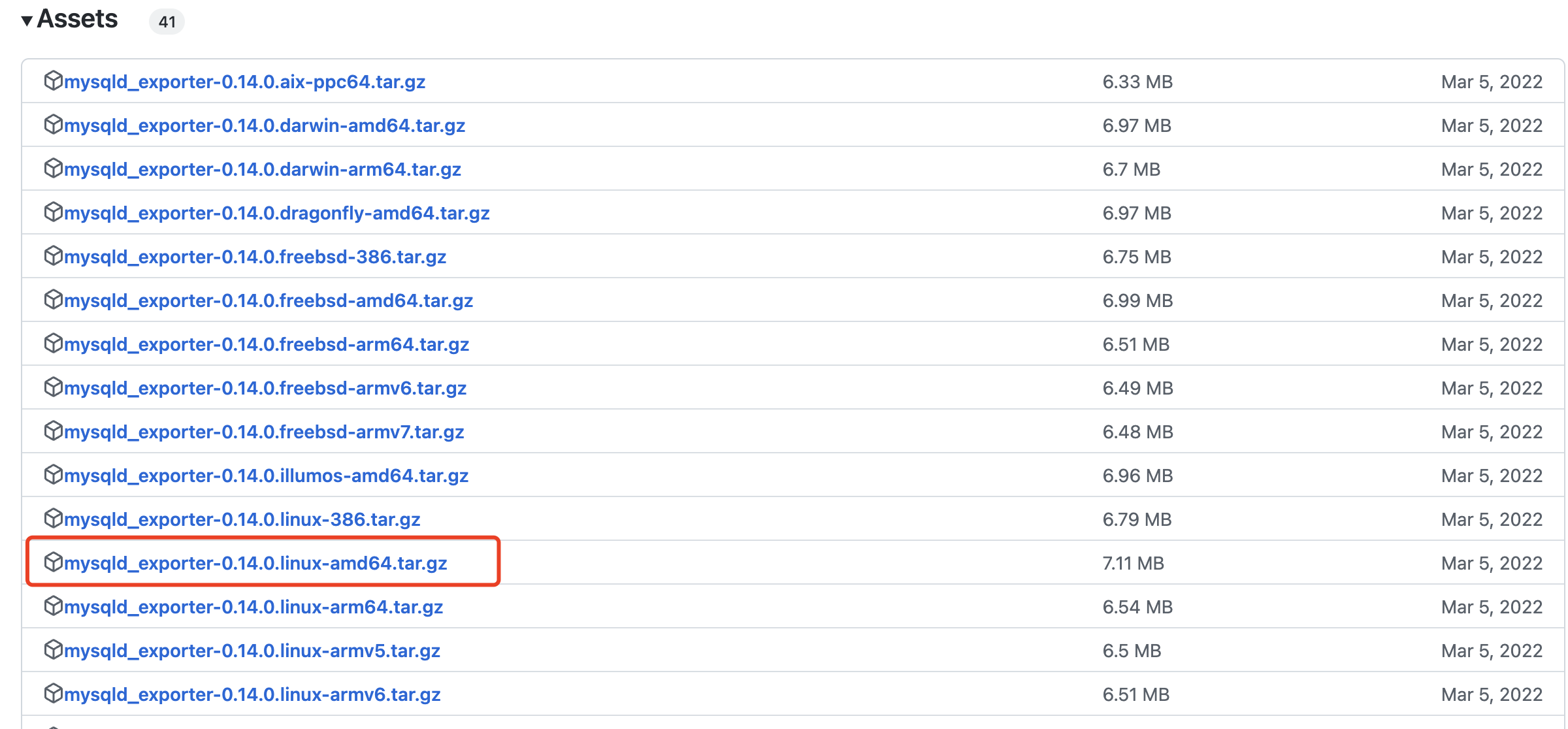
Task: Download mysqld_exporter-0.14.0.freebsd-amd64.tar.gz
Action: 269,301
